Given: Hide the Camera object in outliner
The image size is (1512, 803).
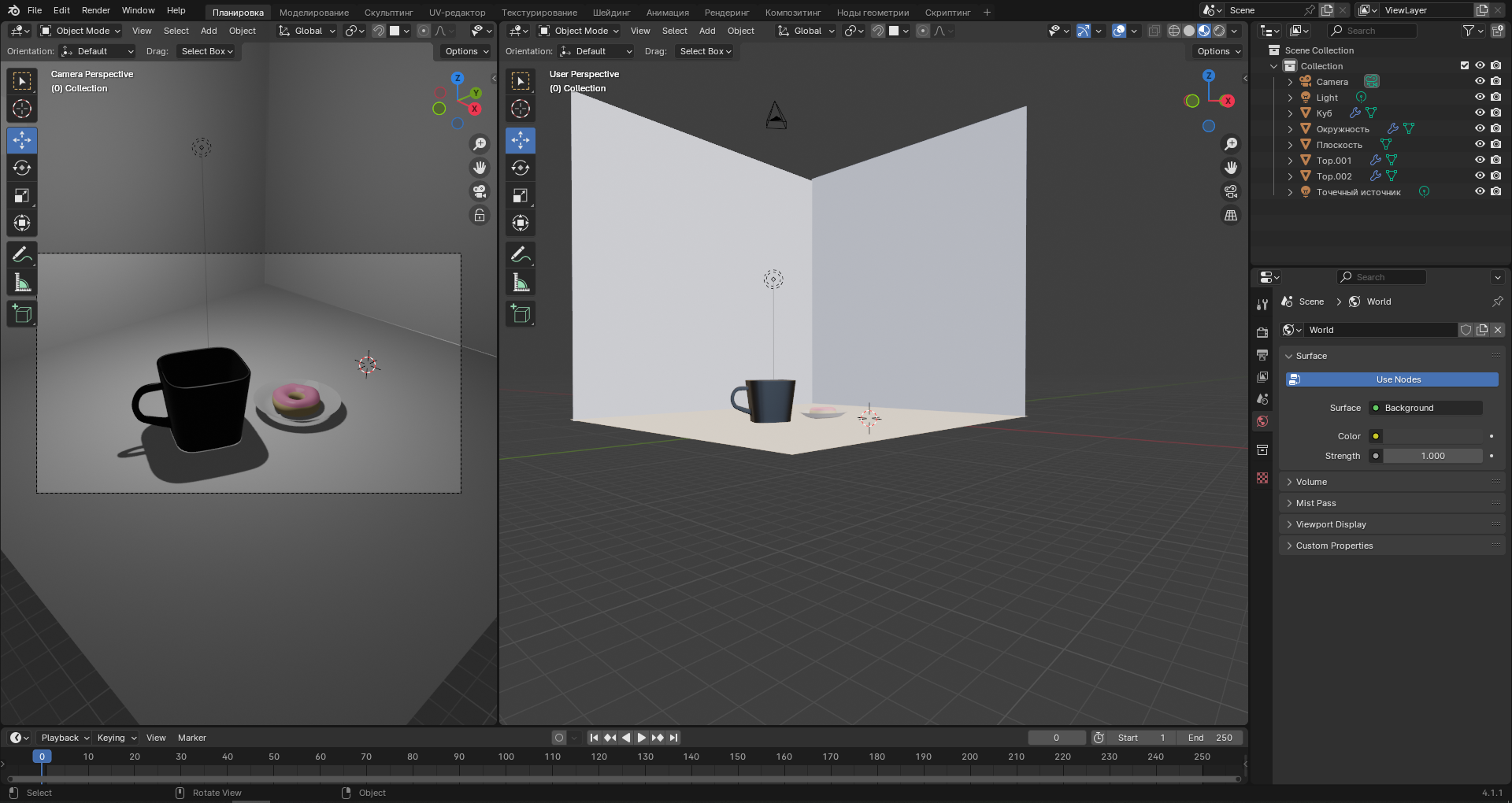Looking at the screenshot, I should point(1480,81).
